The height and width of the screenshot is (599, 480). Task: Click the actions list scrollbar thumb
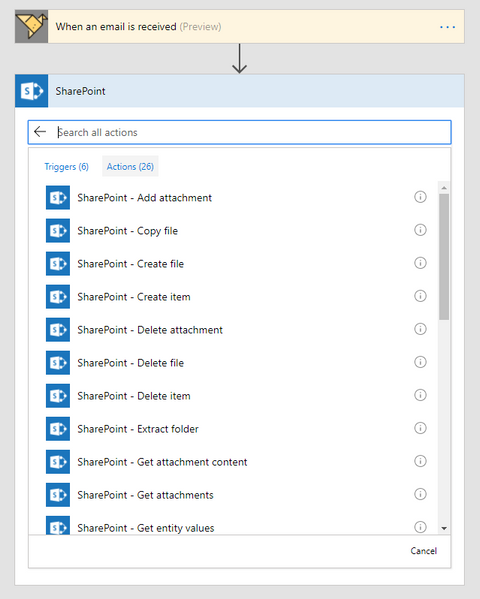click(444, 257)
